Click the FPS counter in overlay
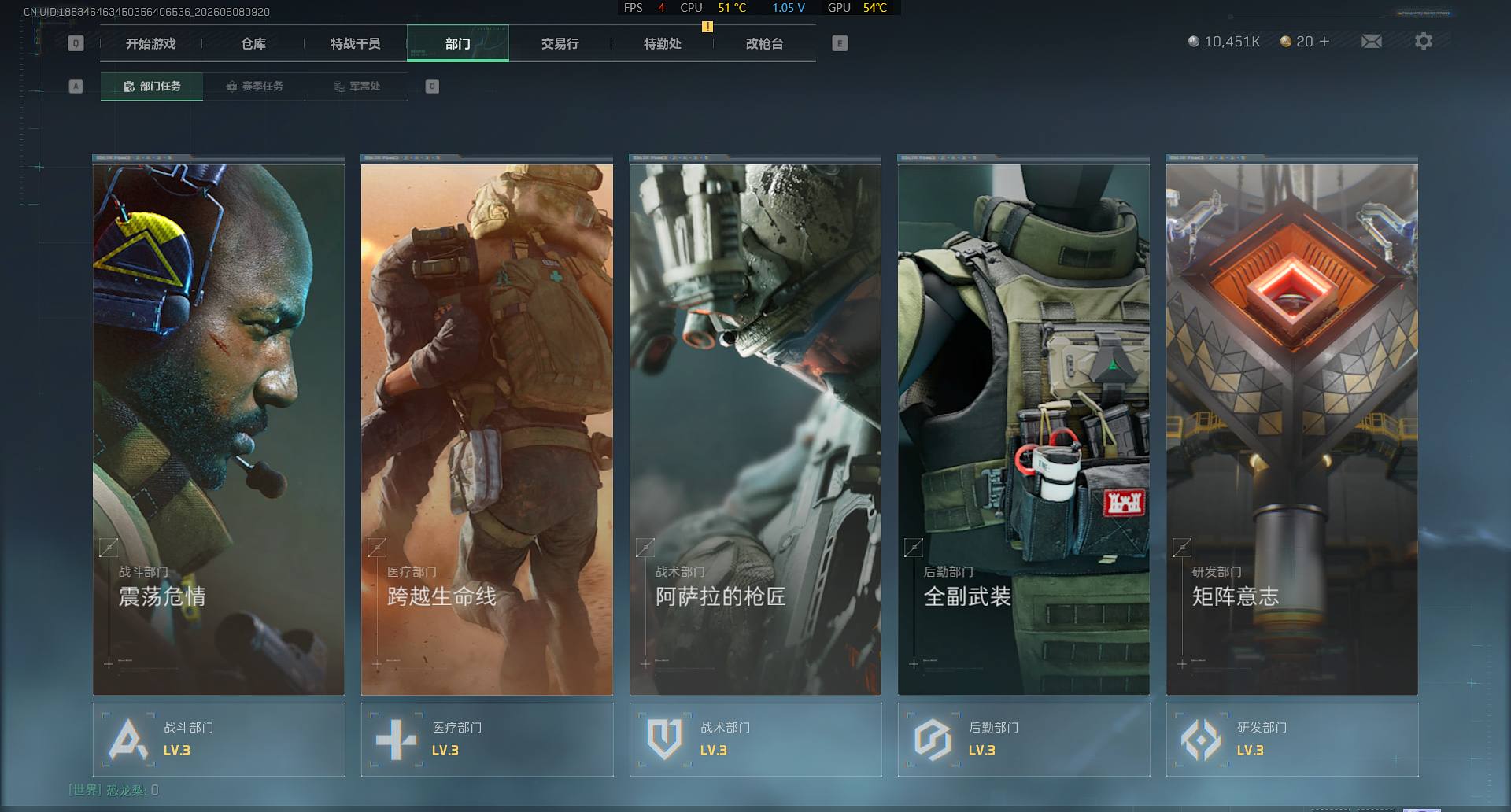The image size is (1511, 812). point(645,8)
